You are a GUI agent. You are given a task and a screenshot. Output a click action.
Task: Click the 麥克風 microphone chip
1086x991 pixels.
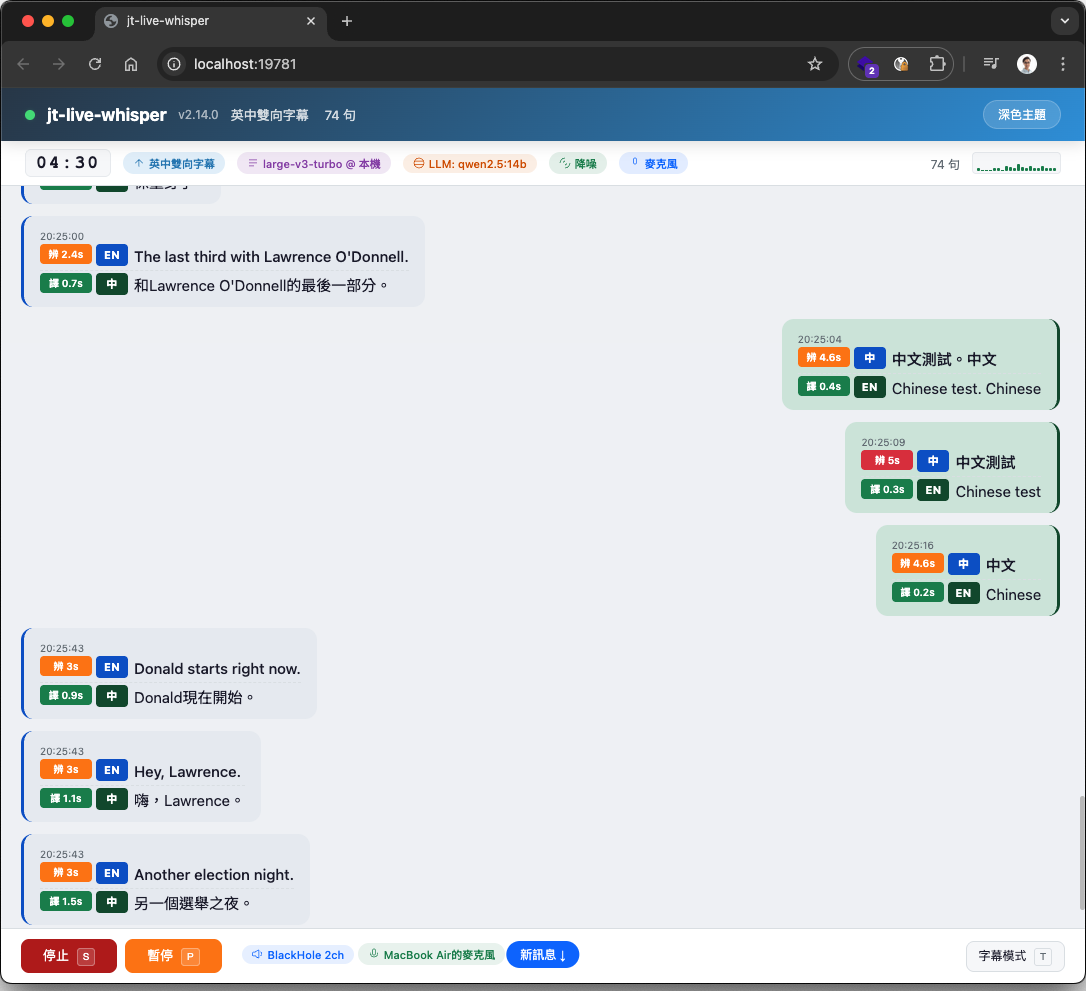[x=653, y=163]
